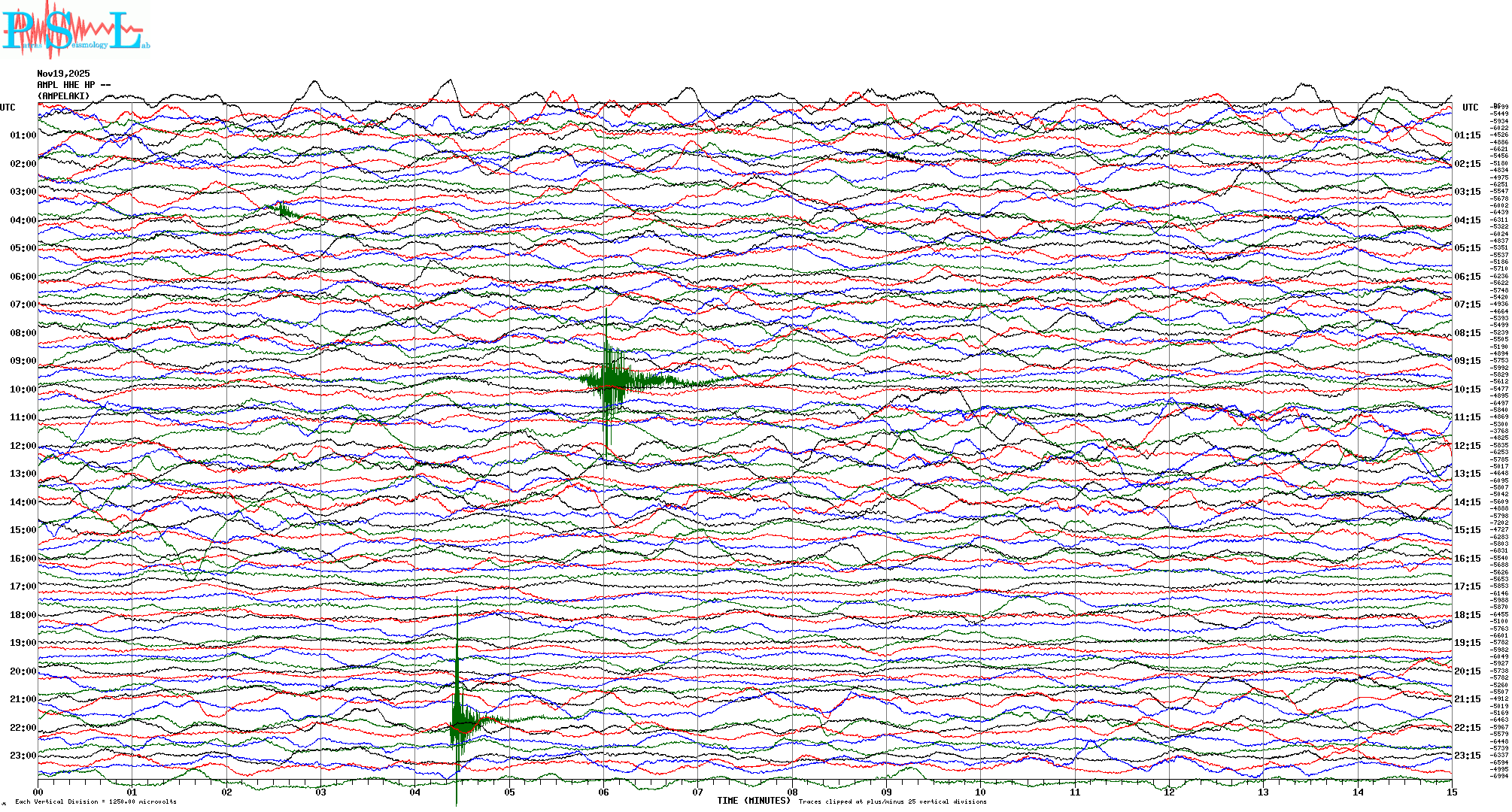Click the 23:00 hour label on left axis
The height and width of the screenshot is (812, 1512).
(23, 756)
